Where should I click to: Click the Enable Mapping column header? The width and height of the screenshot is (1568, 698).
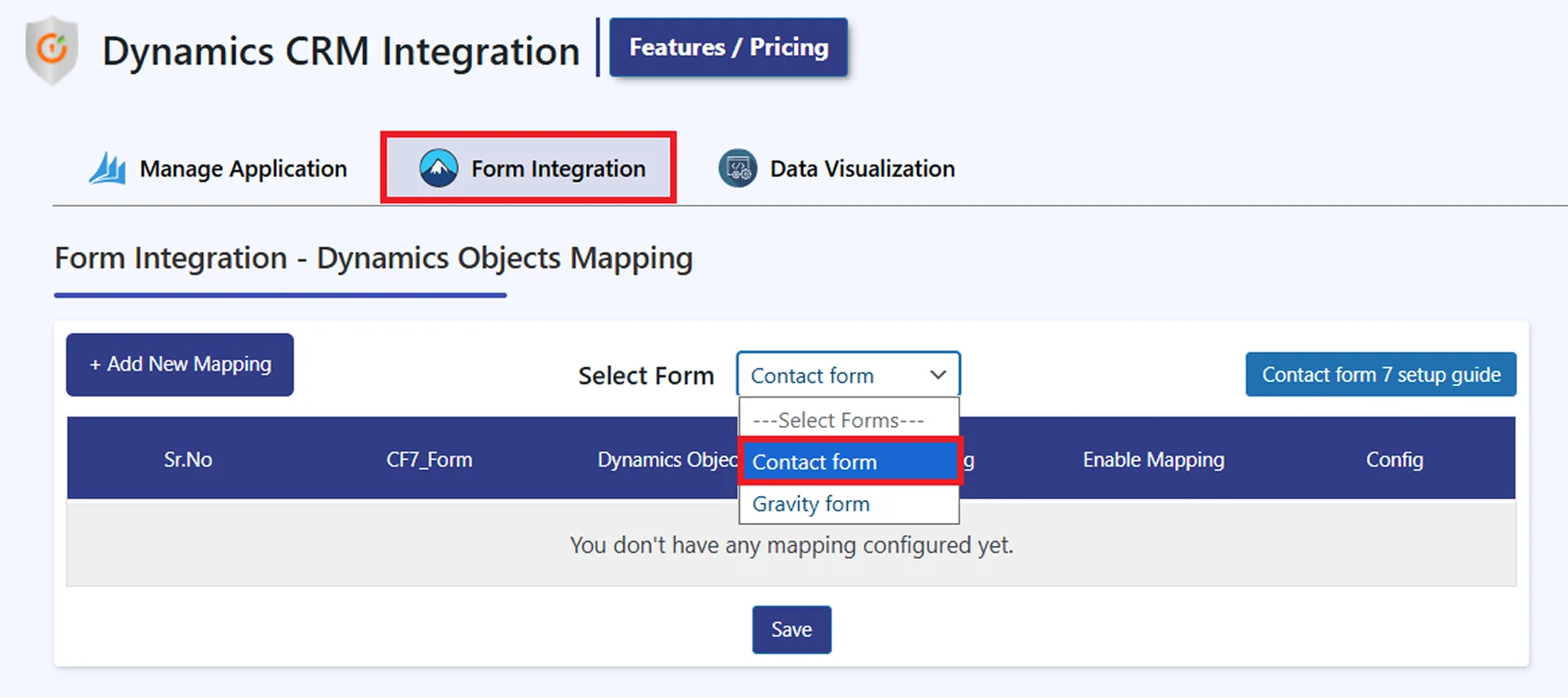(x=1153, y=459)
